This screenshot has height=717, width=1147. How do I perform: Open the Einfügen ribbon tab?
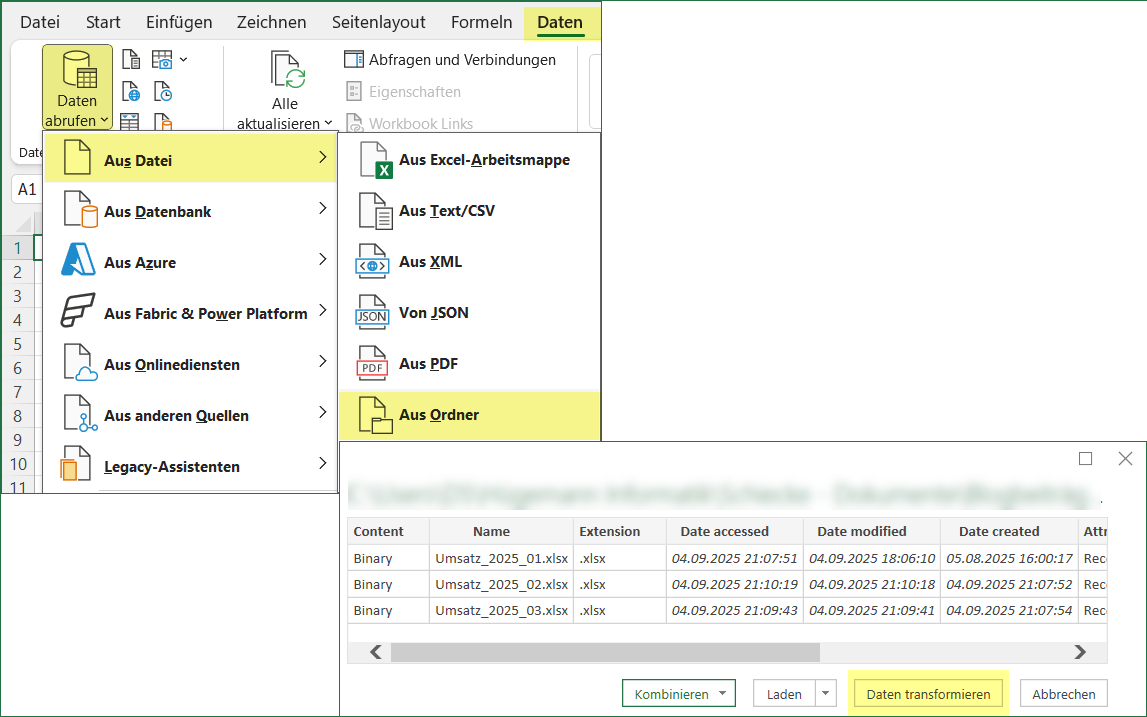pos(179,22)
